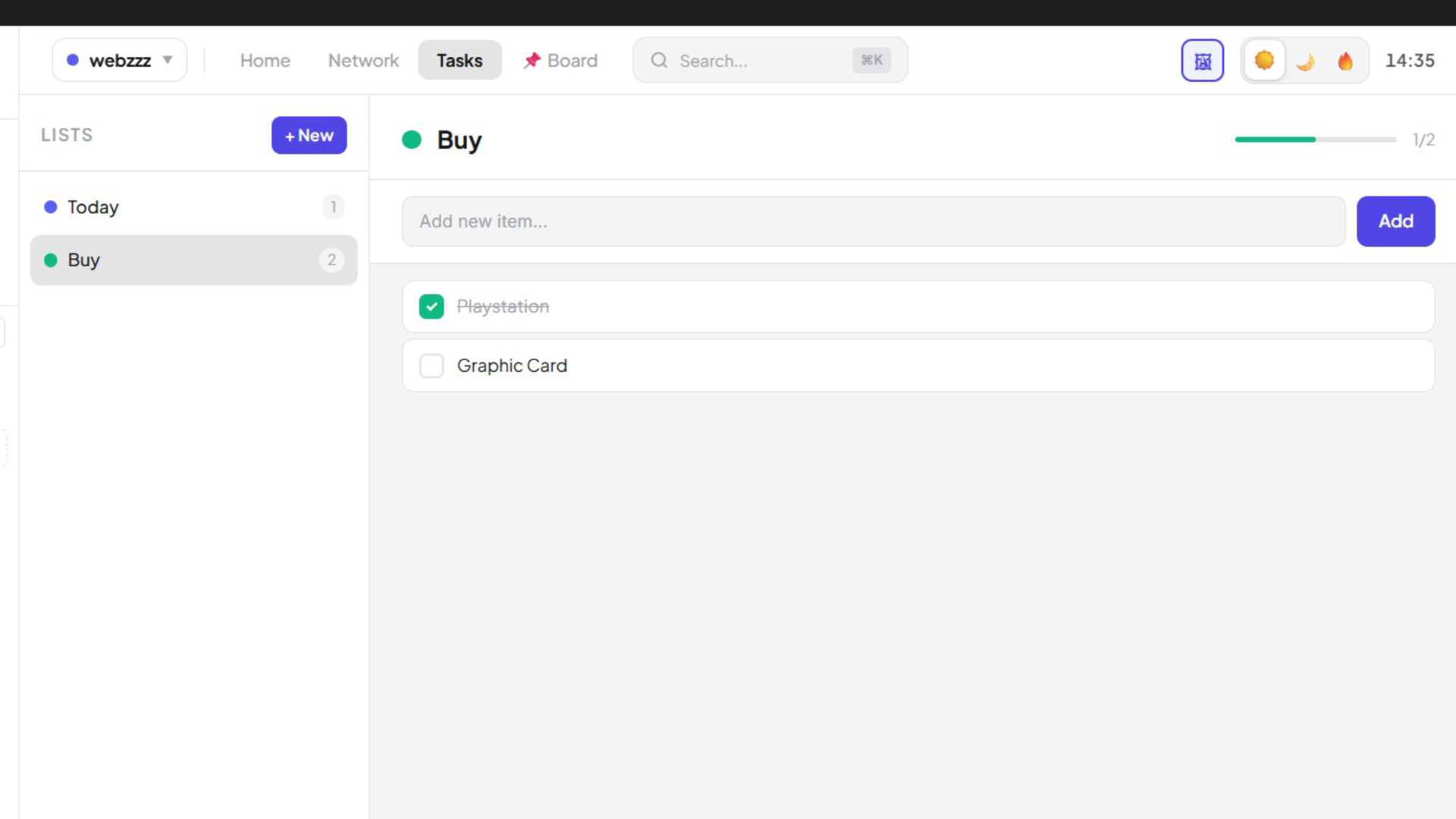This screenshot has height=819, width=1456.
Task: Click the Search field
Action: (770, 60)
